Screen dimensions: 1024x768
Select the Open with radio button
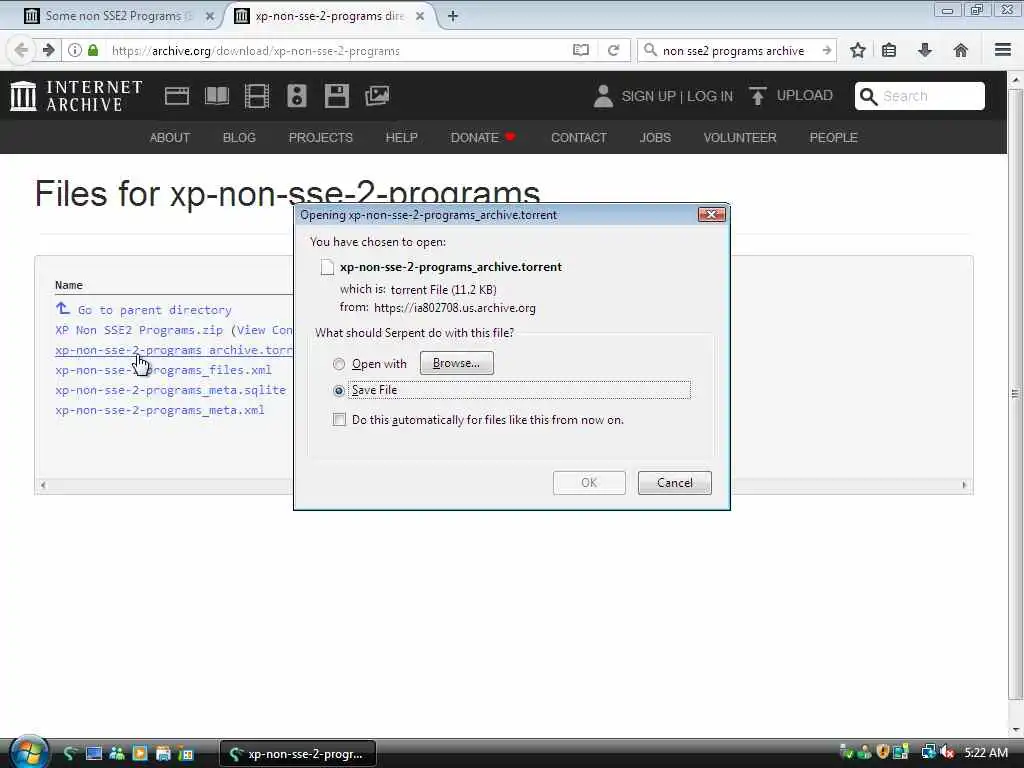point(338,364)
